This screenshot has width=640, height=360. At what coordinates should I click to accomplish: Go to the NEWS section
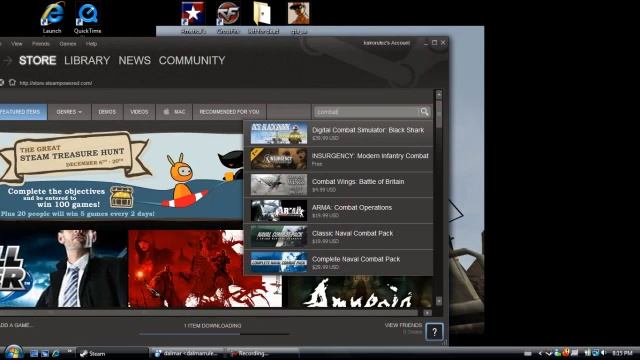[134, 60]
